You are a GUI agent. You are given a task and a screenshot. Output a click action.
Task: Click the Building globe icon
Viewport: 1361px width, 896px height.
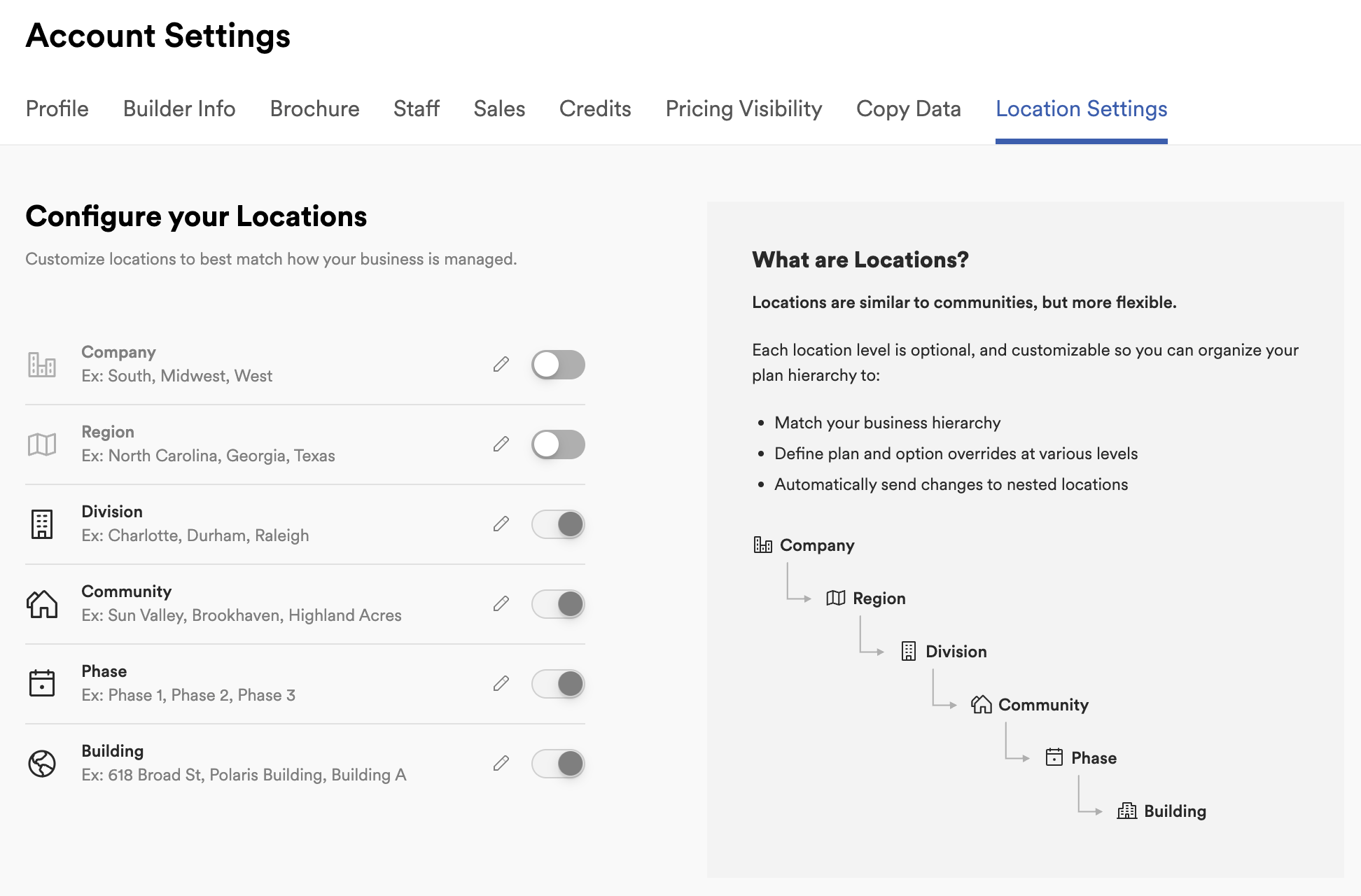[x=41, y=762]
